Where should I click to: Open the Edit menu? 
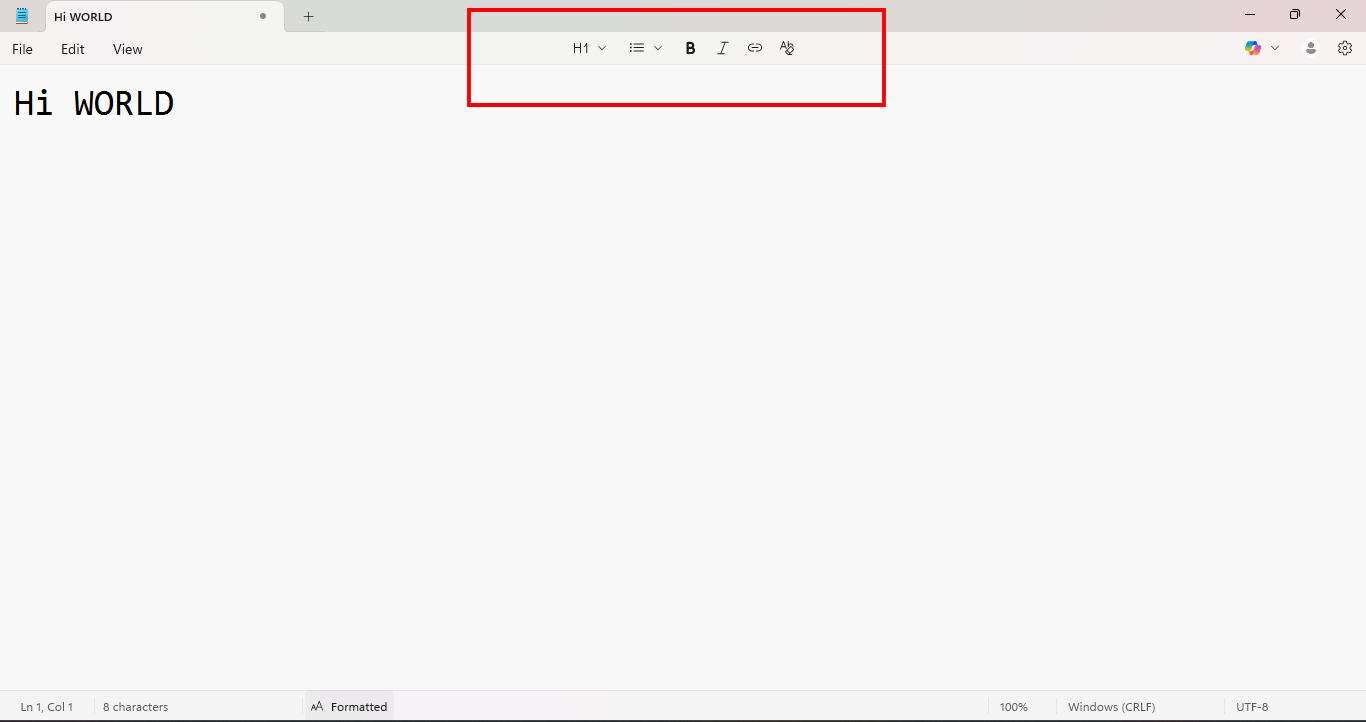73,49
